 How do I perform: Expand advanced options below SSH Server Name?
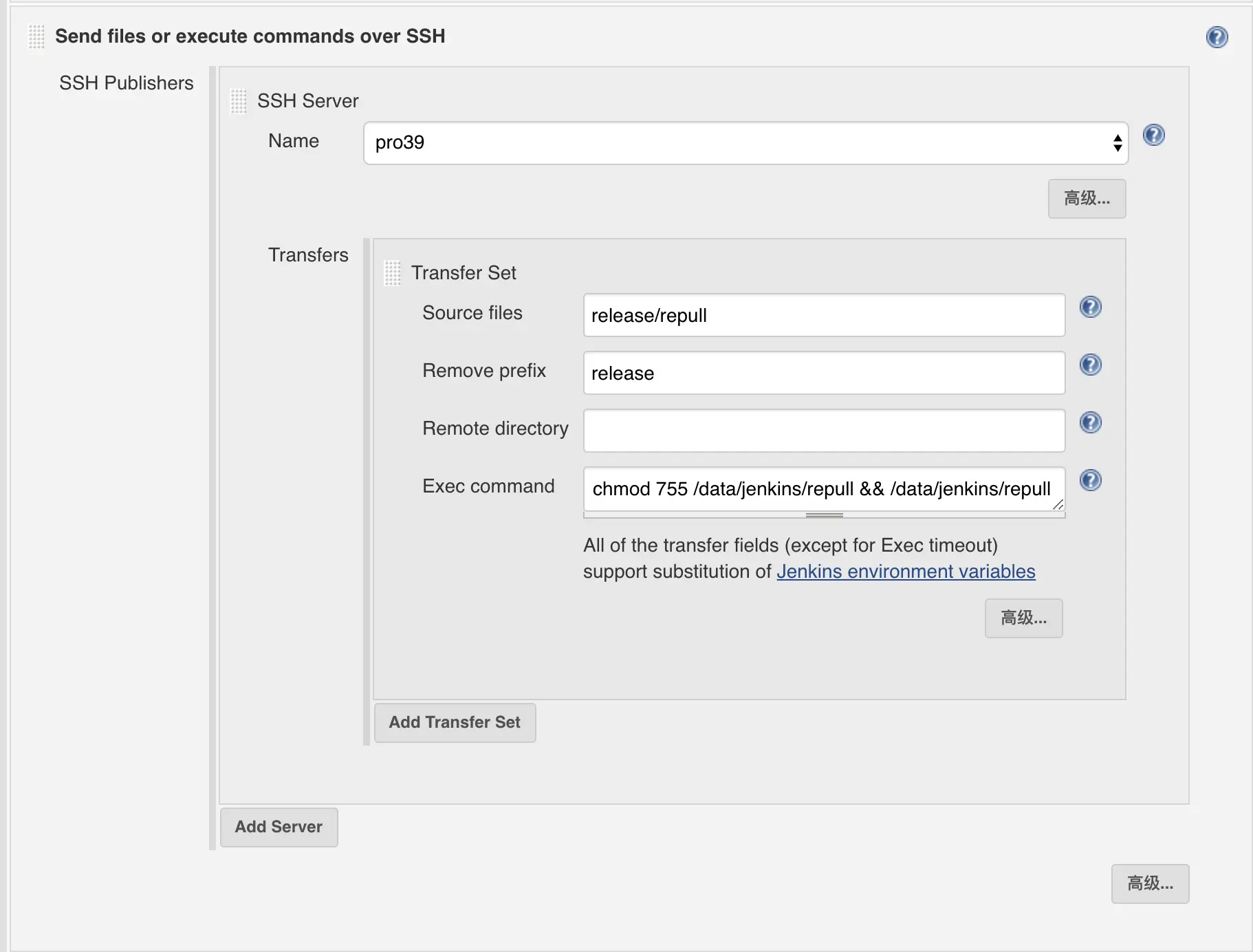1087,199
